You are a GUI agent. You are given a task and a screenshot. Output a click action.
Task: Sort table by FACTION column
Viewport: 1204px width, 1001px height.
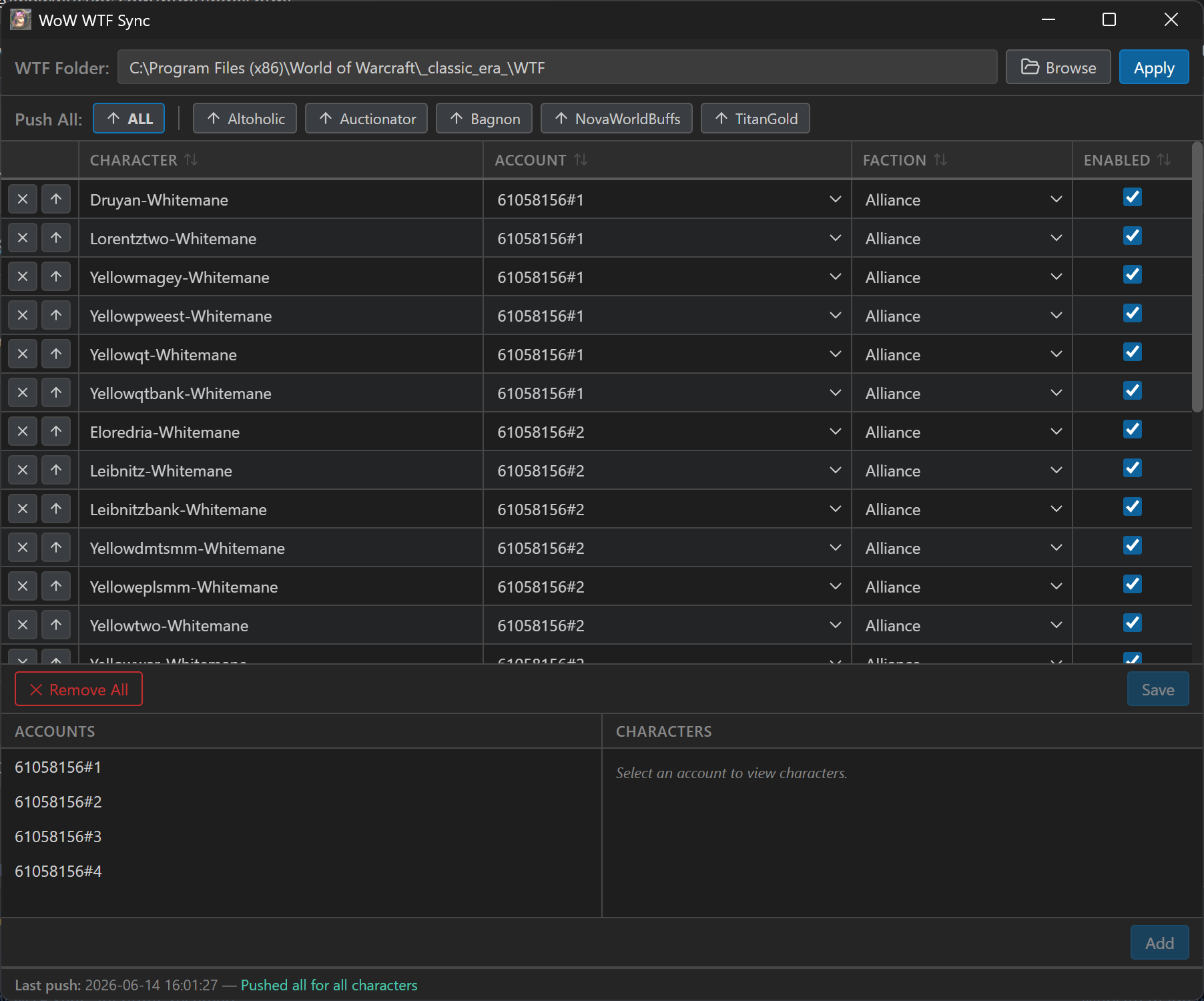(940, 160)
